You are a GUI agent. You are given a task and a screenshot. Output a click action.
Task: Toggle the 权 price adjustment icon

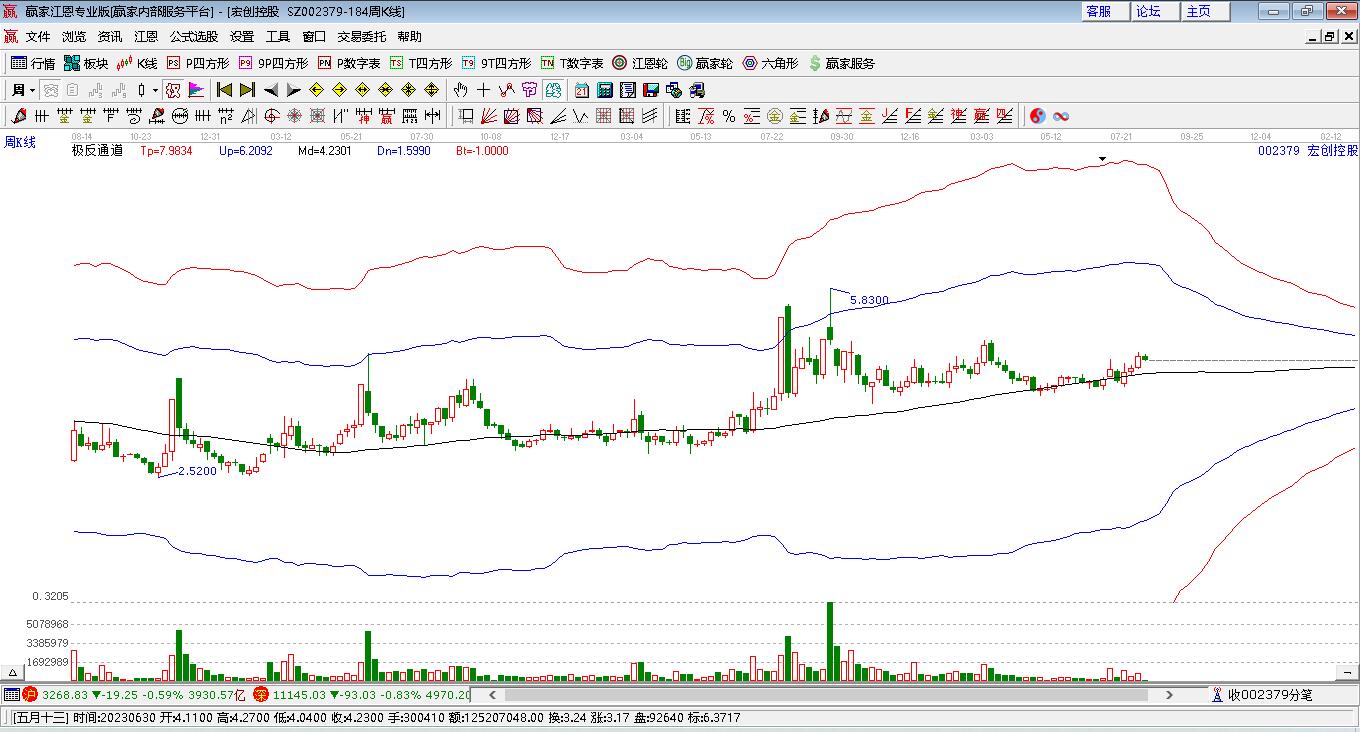point(173,90)
